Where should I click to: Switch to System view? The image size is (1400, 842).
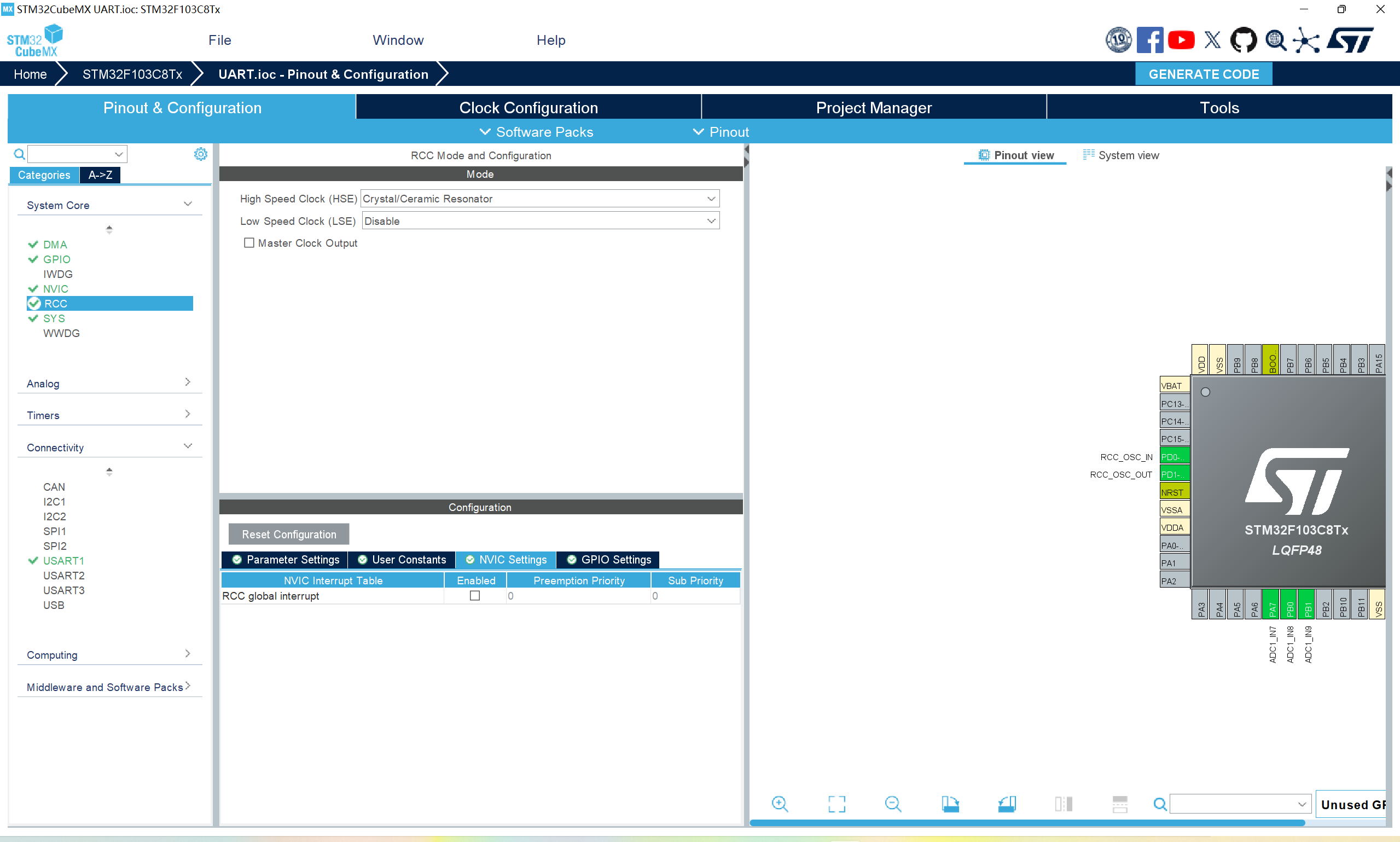point(1121,155)
